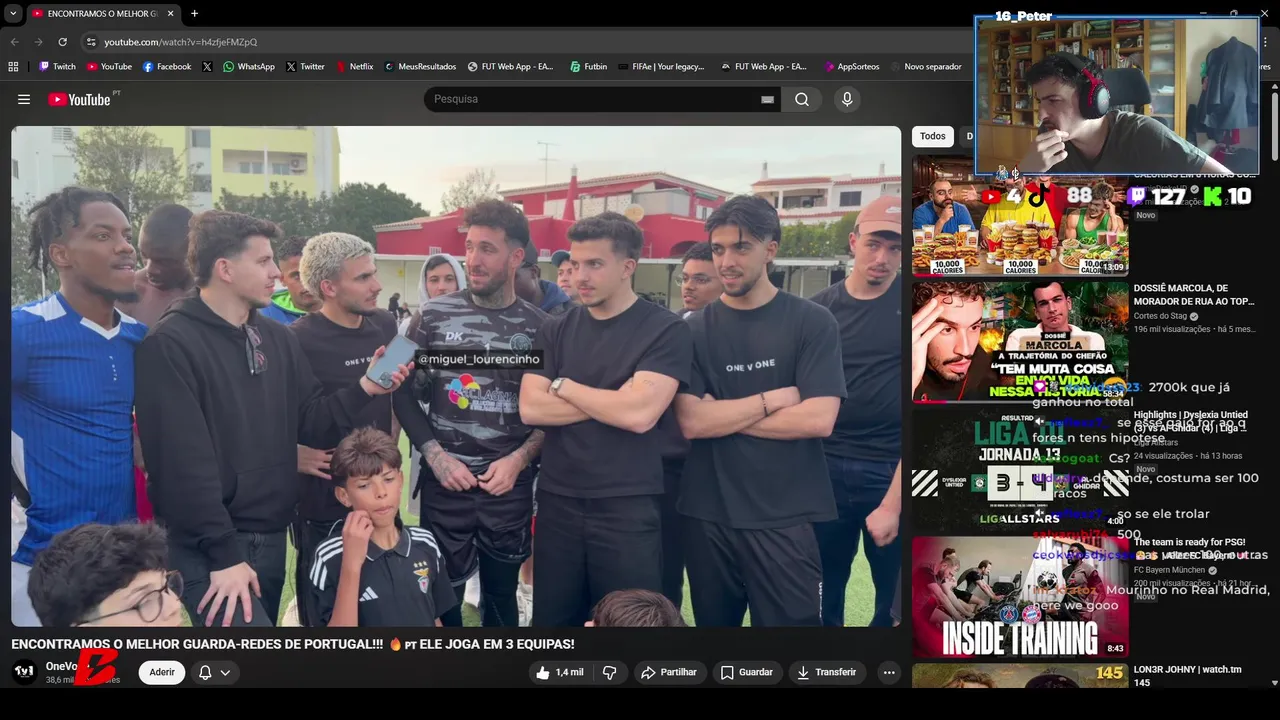Go to the YouTube home logo

click(x=79, y=99)
